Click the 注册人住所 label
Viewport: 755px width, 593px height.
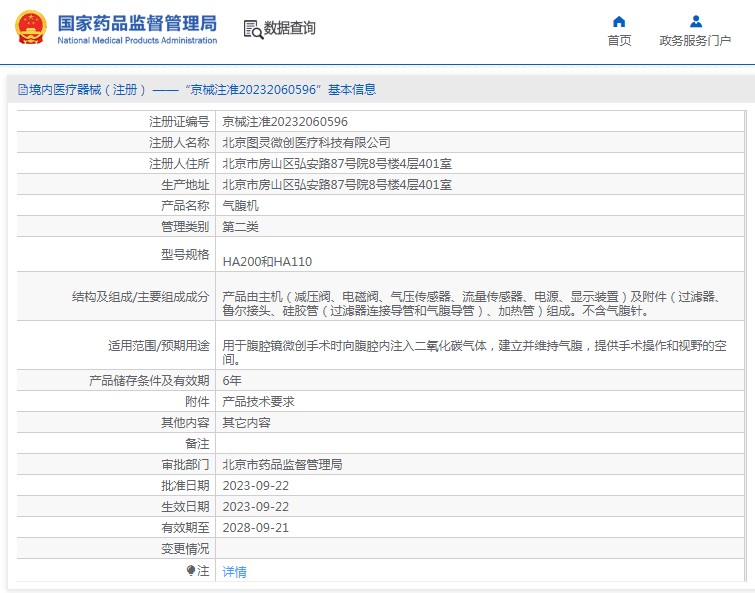[x=179, y=164]
